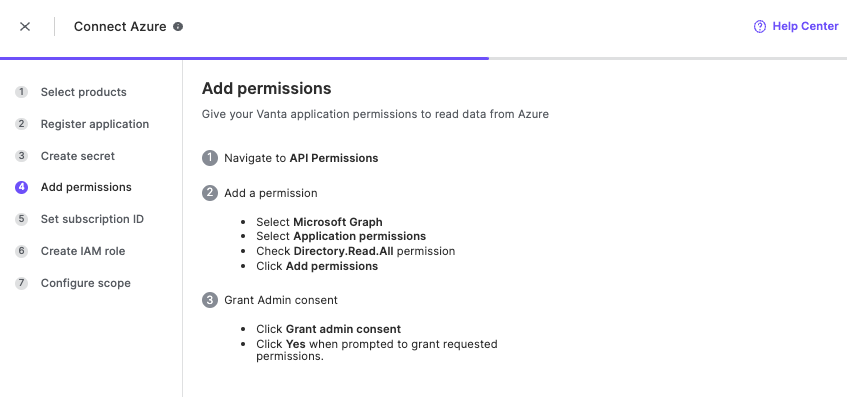Click the step 7 number badge in sidebar
The image size is (847, 397).
tap(21, 283)
